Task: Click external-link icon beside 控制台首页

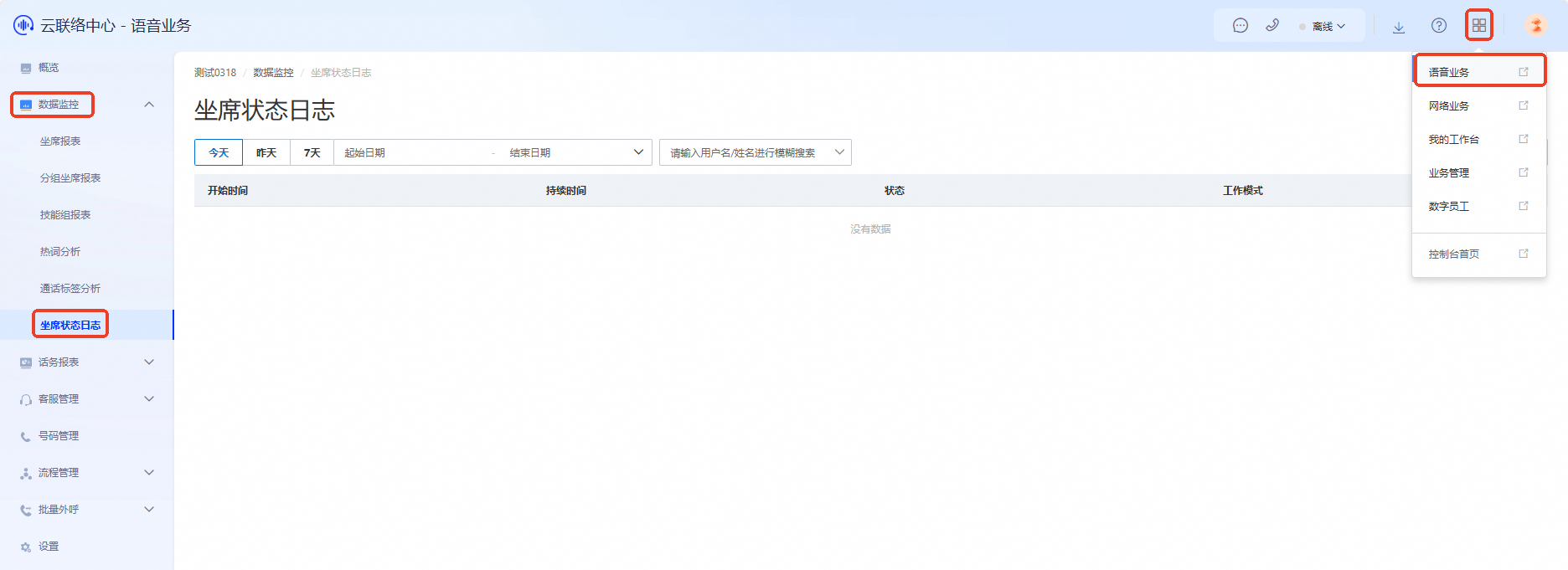Action: pyautogui.click(x=1524, y=254)
